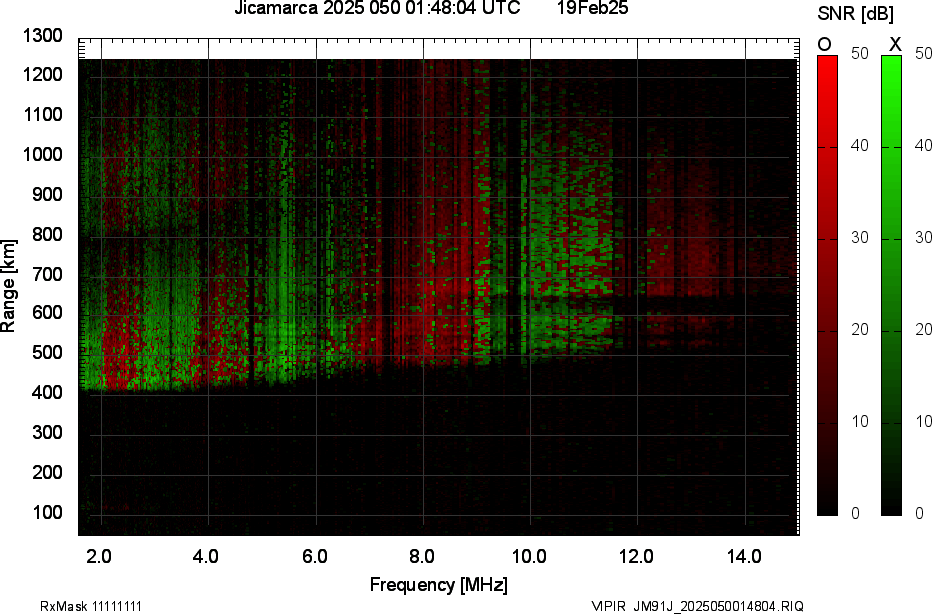The width and height of the screenshot is (932, 614).
Task: Click the plot title 'Jicamarca 2025 050 01:48:04 UTC'
Action: point(377,8)
